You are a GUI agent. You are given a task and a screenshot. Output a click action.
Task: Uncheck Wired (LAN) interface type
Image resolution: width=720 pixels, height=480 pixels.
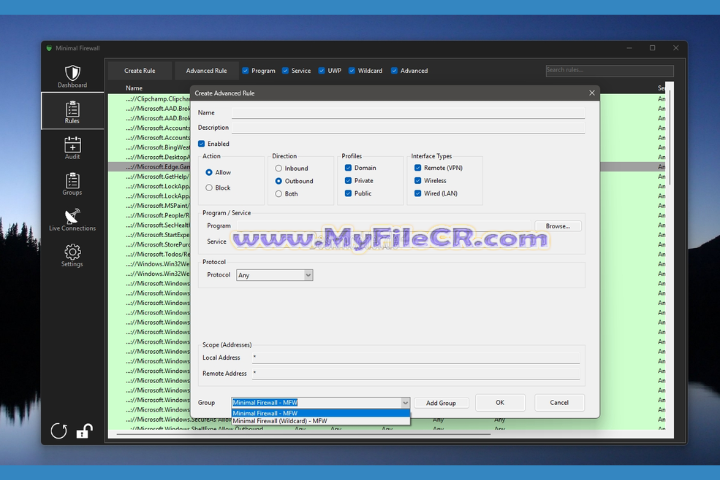418,193
